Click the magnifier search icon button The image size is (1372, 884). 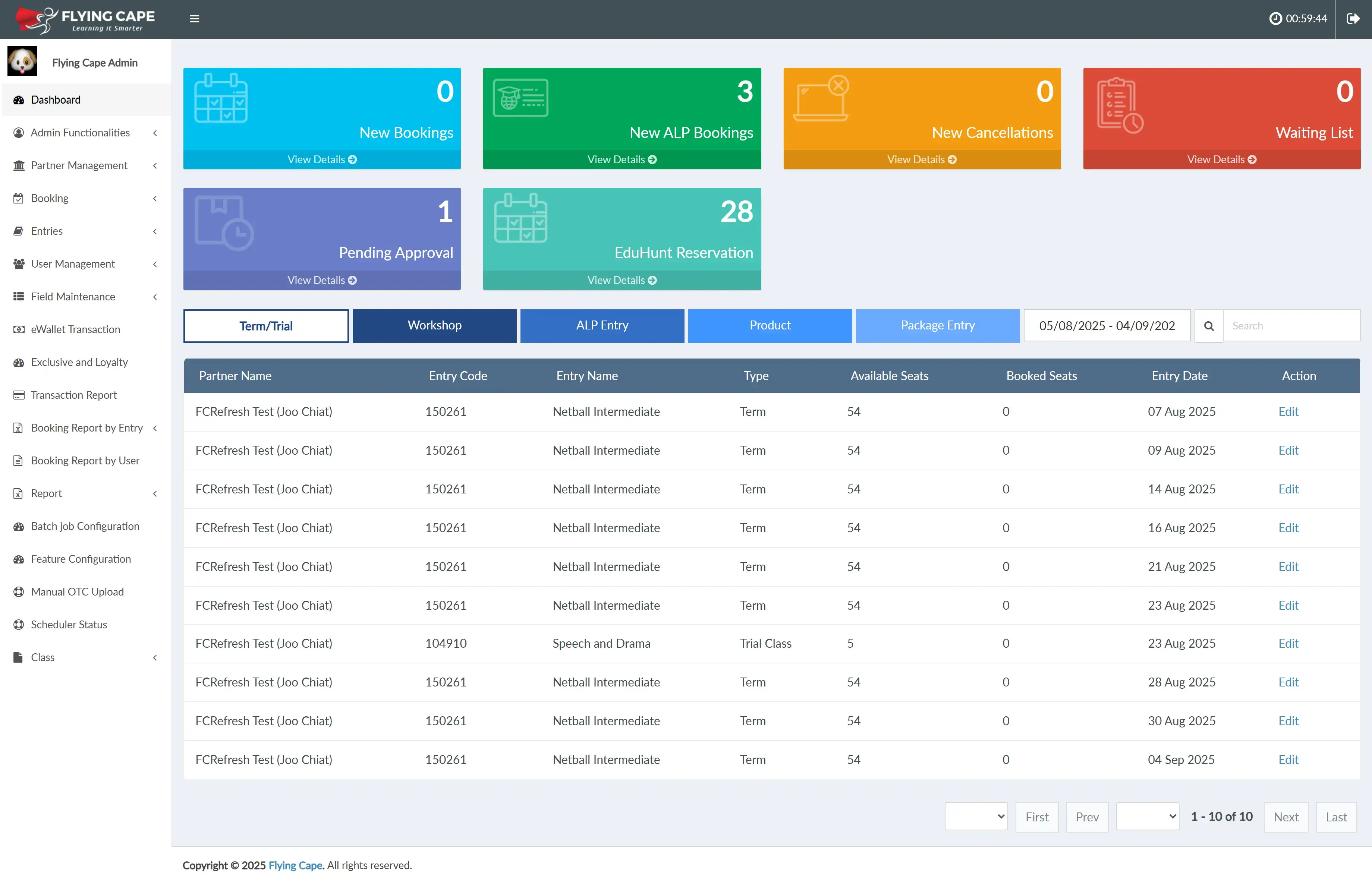tap(1208, 325)
